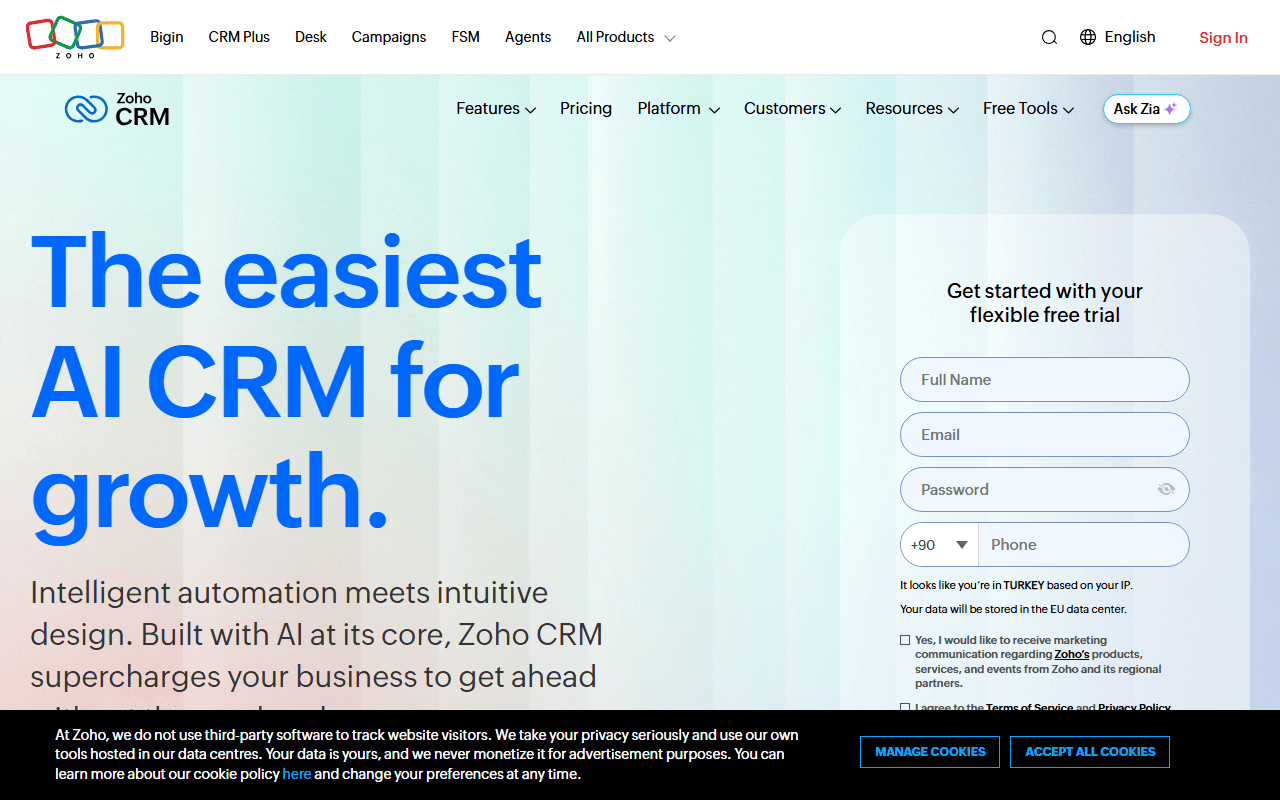This screenshot has width=1280, height=800.
Task: Focus the Email field
Action: coord(1045,435)
